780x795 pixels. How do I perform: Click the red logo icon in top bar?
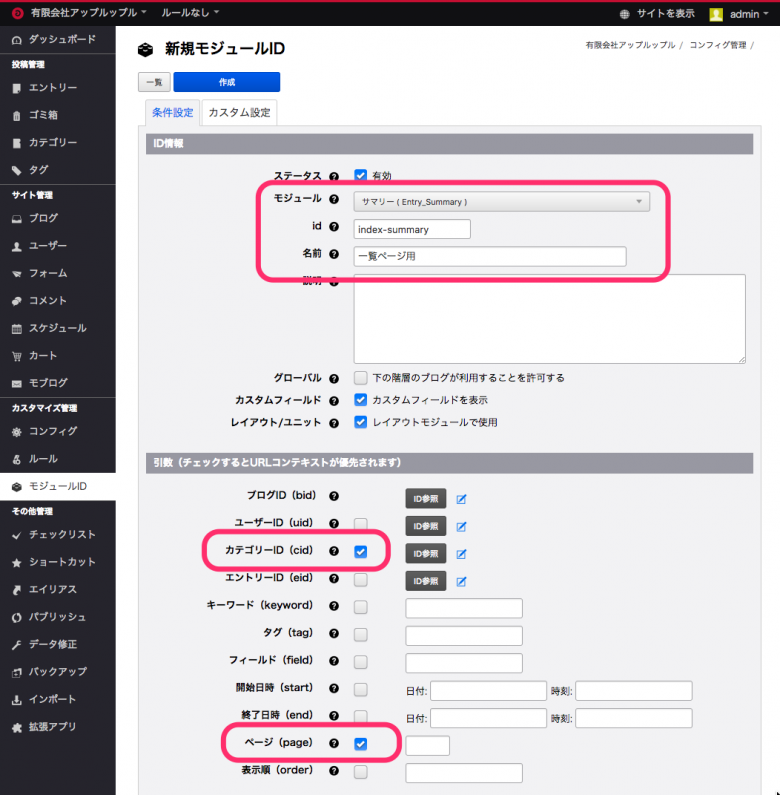click(x=17, y=13)
